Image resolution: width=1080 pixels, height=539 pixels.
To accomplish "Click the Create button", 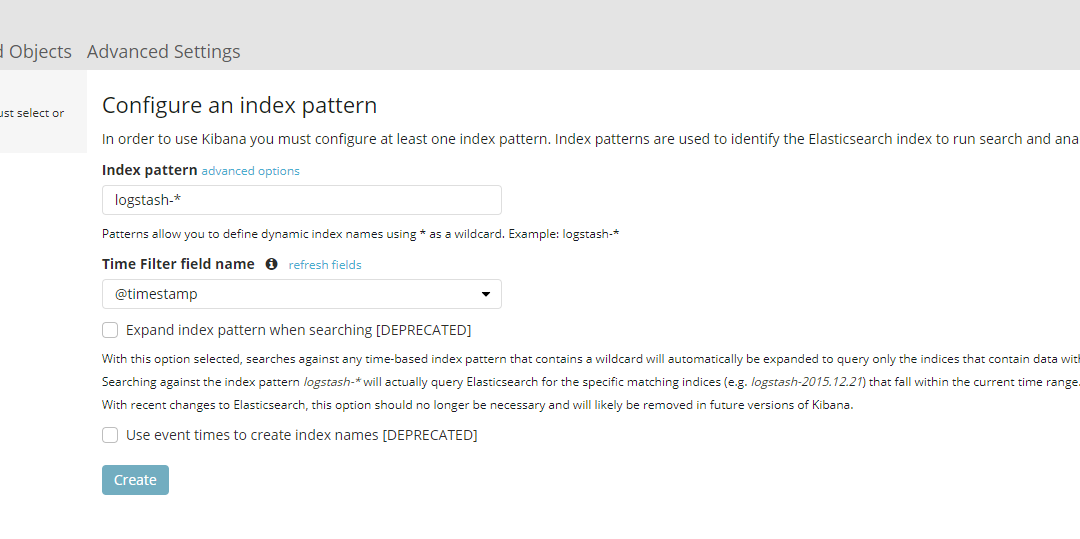I will point(135,480).
